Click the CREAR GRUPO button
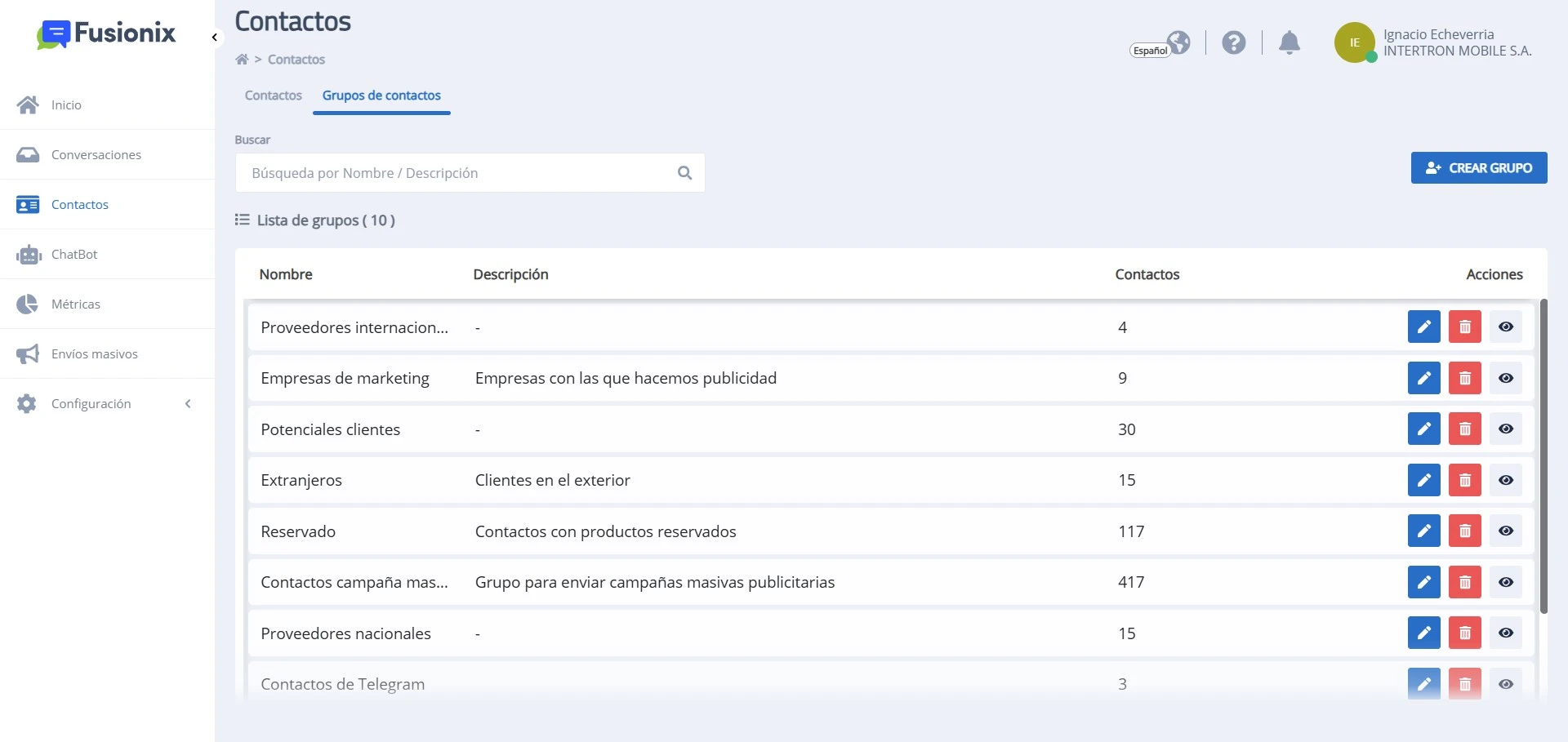 [x=1479, y=168]
